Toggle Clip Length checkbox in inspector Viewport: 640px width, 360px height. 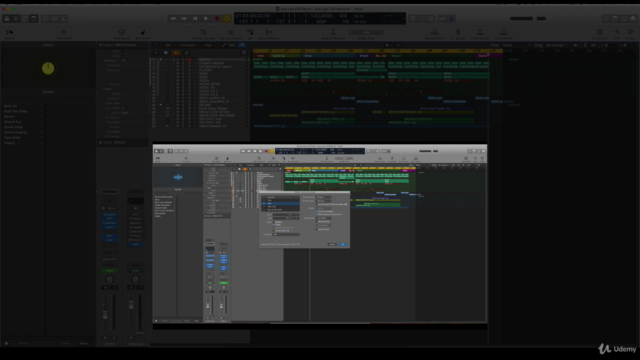click(122, 108)
